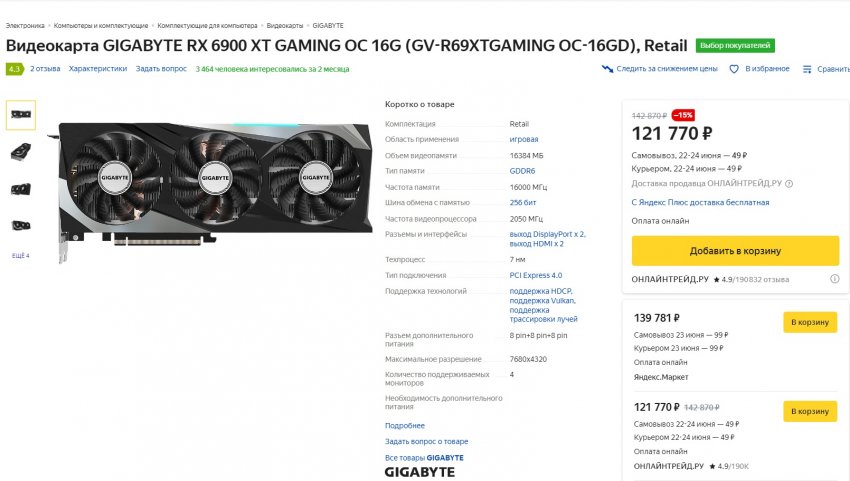850x481 pixels.
Task: Click the info icon next to ОНЛАЙНТРЕЙД.РУ delivery
Action: click(x=789, y=184)
